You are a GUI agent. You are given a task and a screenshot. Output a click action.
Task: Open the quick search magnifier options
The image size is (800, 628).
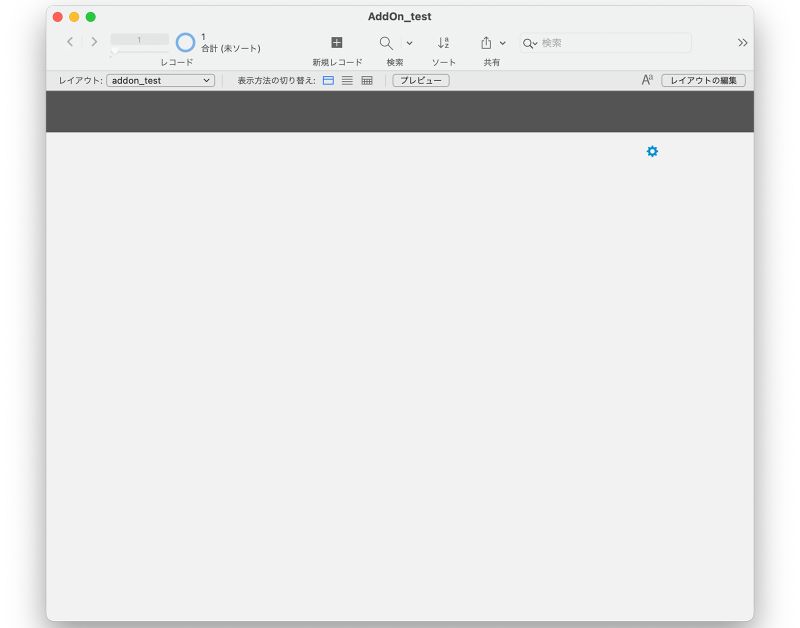pyautogui.click(x=530, y=43)
